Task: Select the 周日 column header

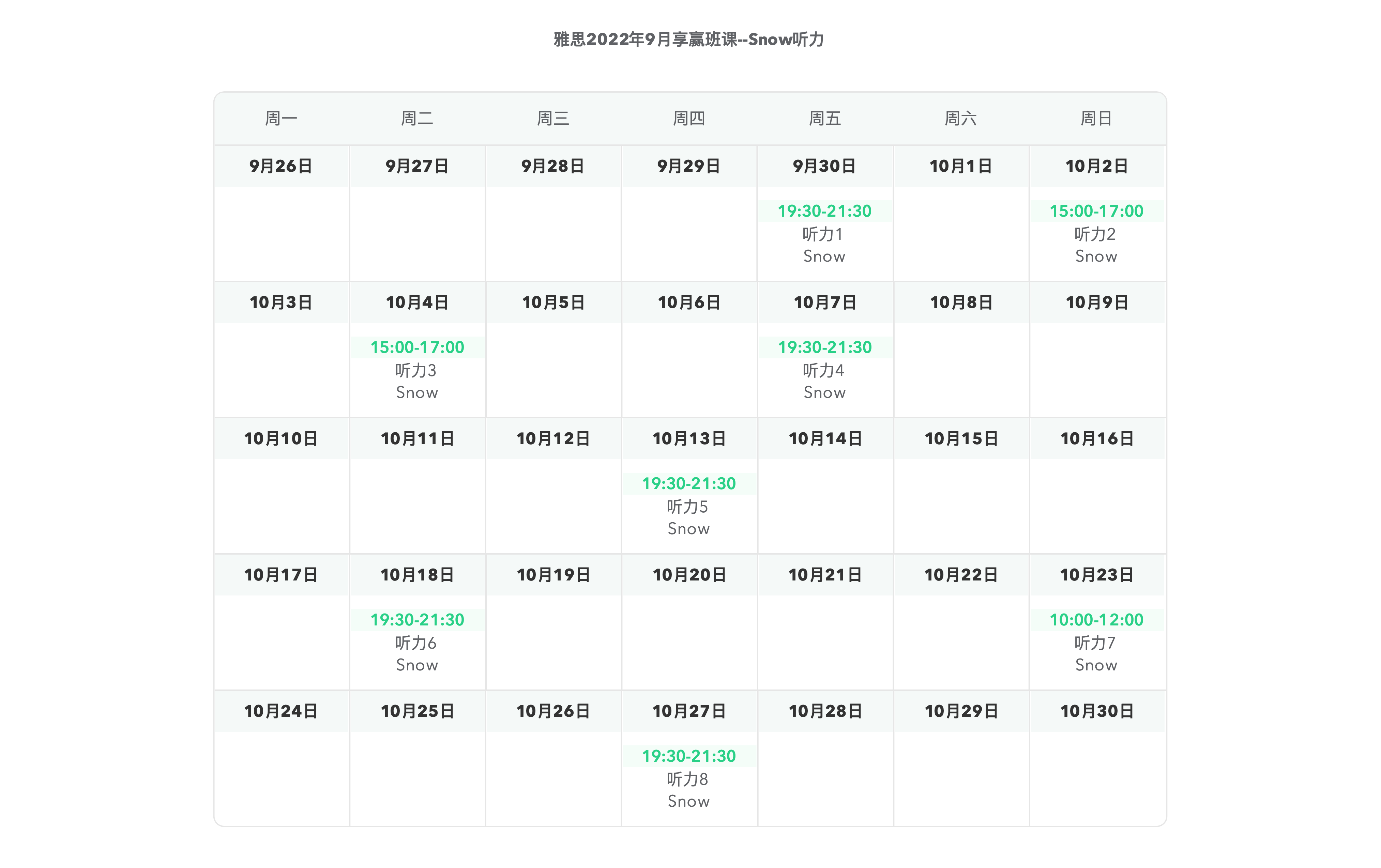Action: click(x=1096, y=119)
